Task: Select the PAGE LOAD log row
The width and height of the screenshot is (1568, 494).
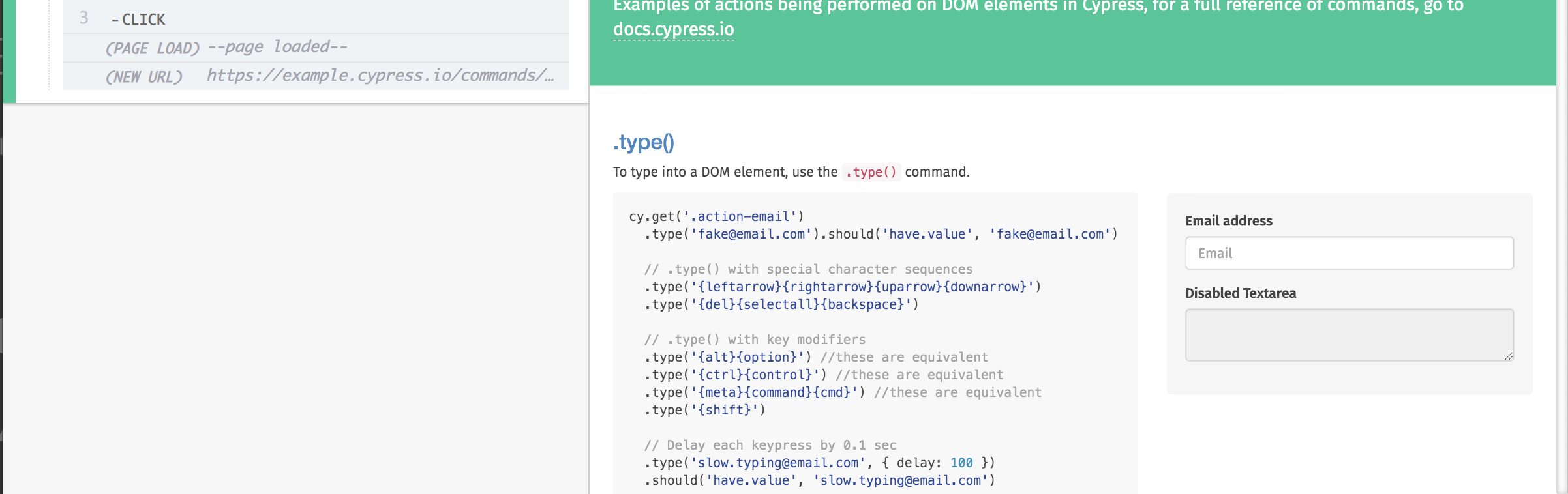Action: pyautogui.click(x=316, y=48)
